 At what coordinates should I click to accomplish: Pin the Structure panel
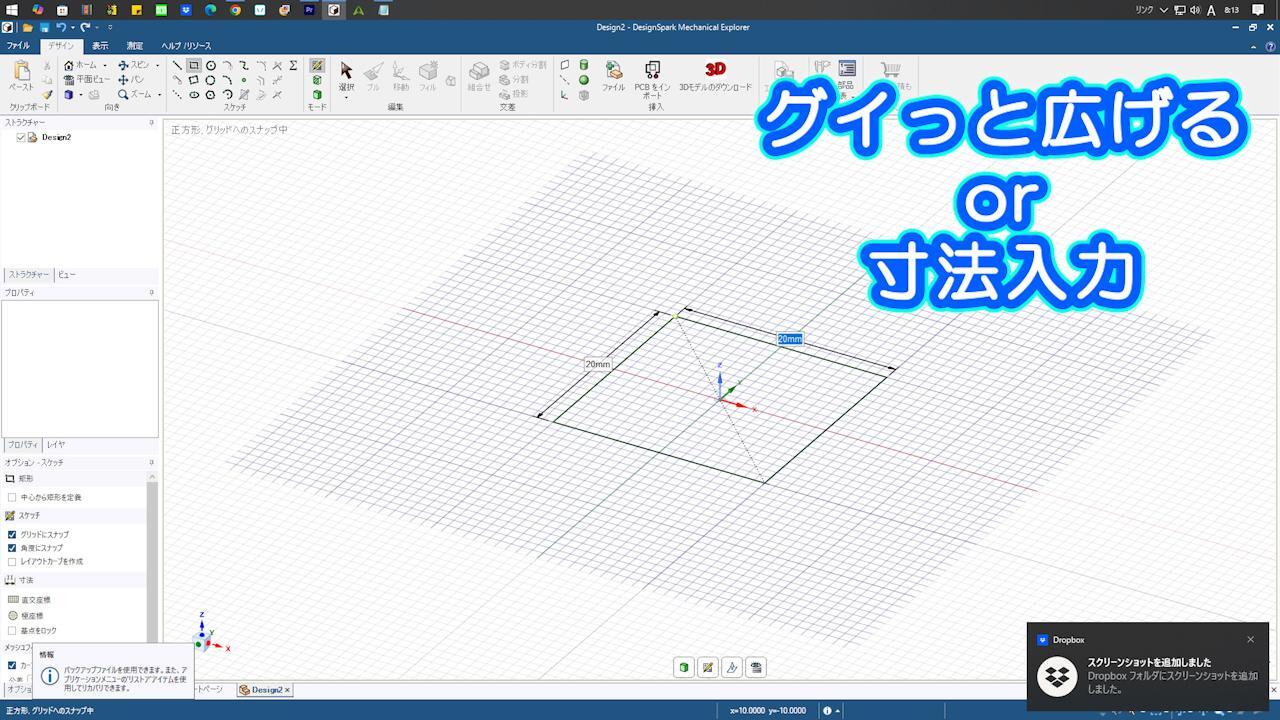tap(152, 123)
